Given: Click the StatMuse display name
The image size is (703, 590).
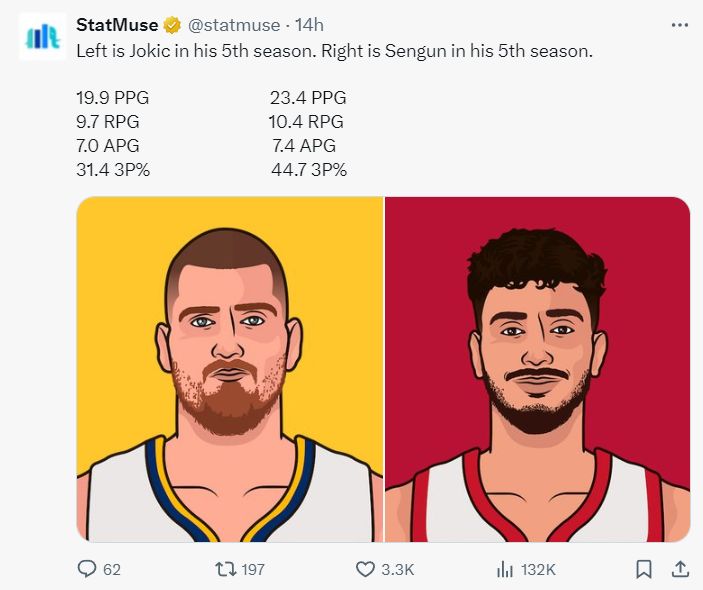Looking at the screenshot, I should (117, 25).
